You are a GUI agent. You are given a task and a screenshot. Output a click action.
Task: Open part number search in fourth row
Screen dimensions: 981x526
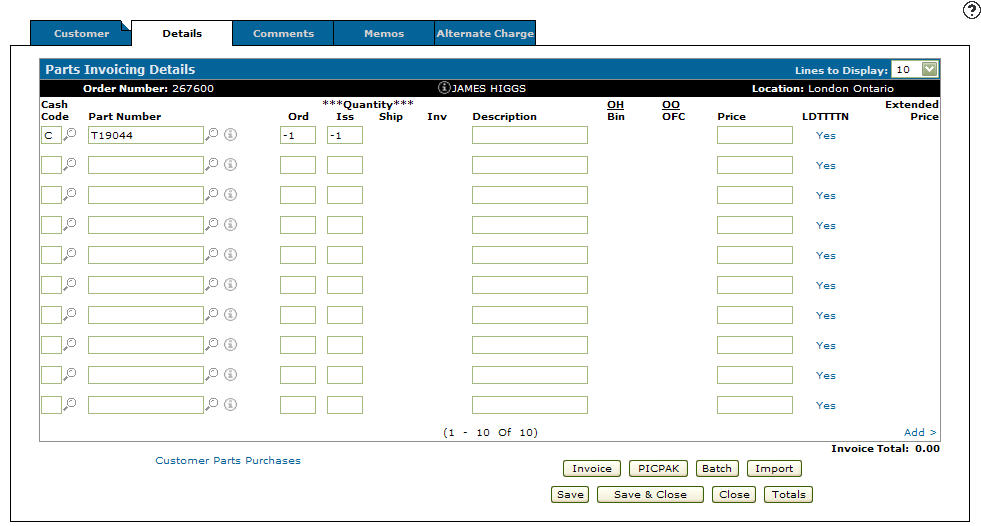(211, 224)
